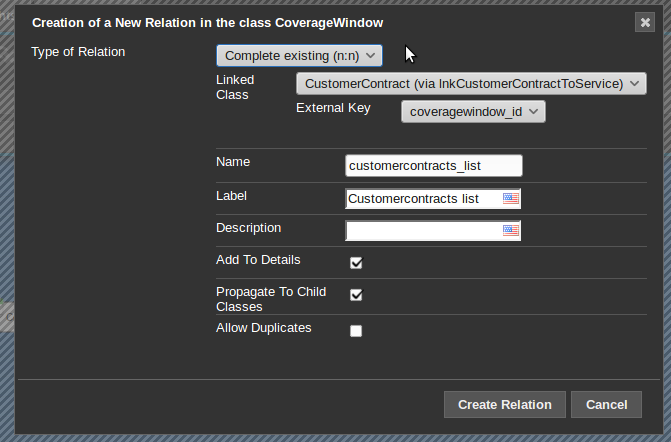Screen dimensions: 671x442
Task: Click into the Description text field
Action: pyautogui.click(x=423, y=231)
